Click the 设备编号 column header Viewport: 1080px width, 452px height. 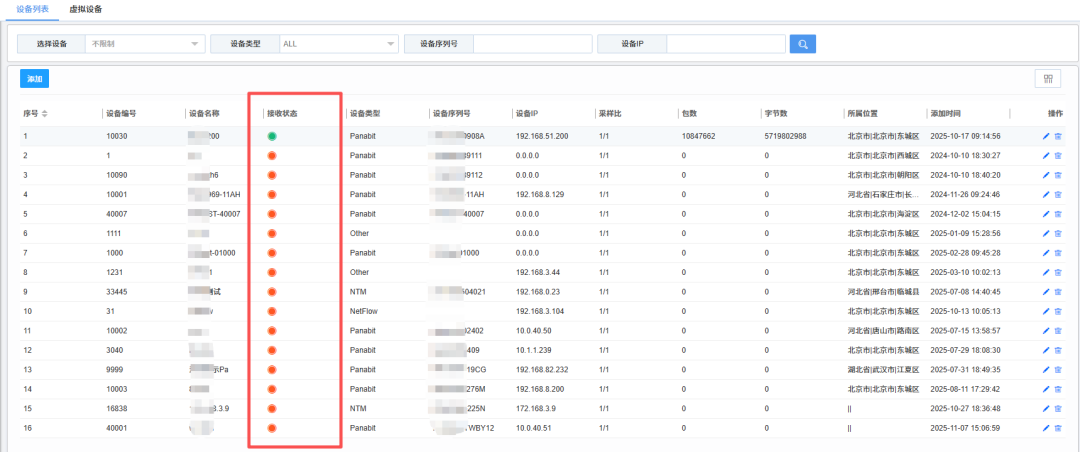121,114
